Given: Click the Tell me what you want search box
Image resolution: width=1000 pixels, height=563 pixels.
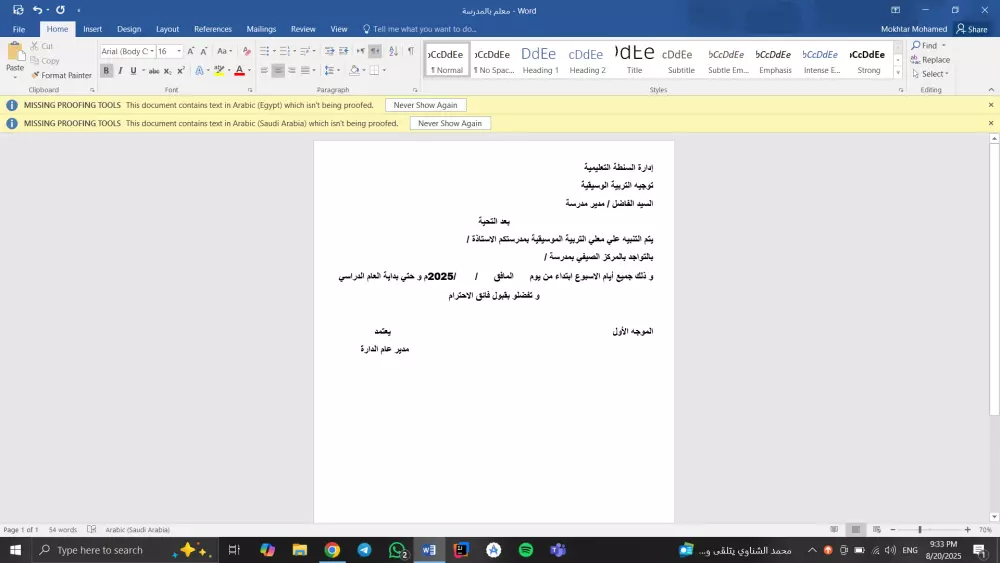Looking at the screenshot, I should 420,29.
